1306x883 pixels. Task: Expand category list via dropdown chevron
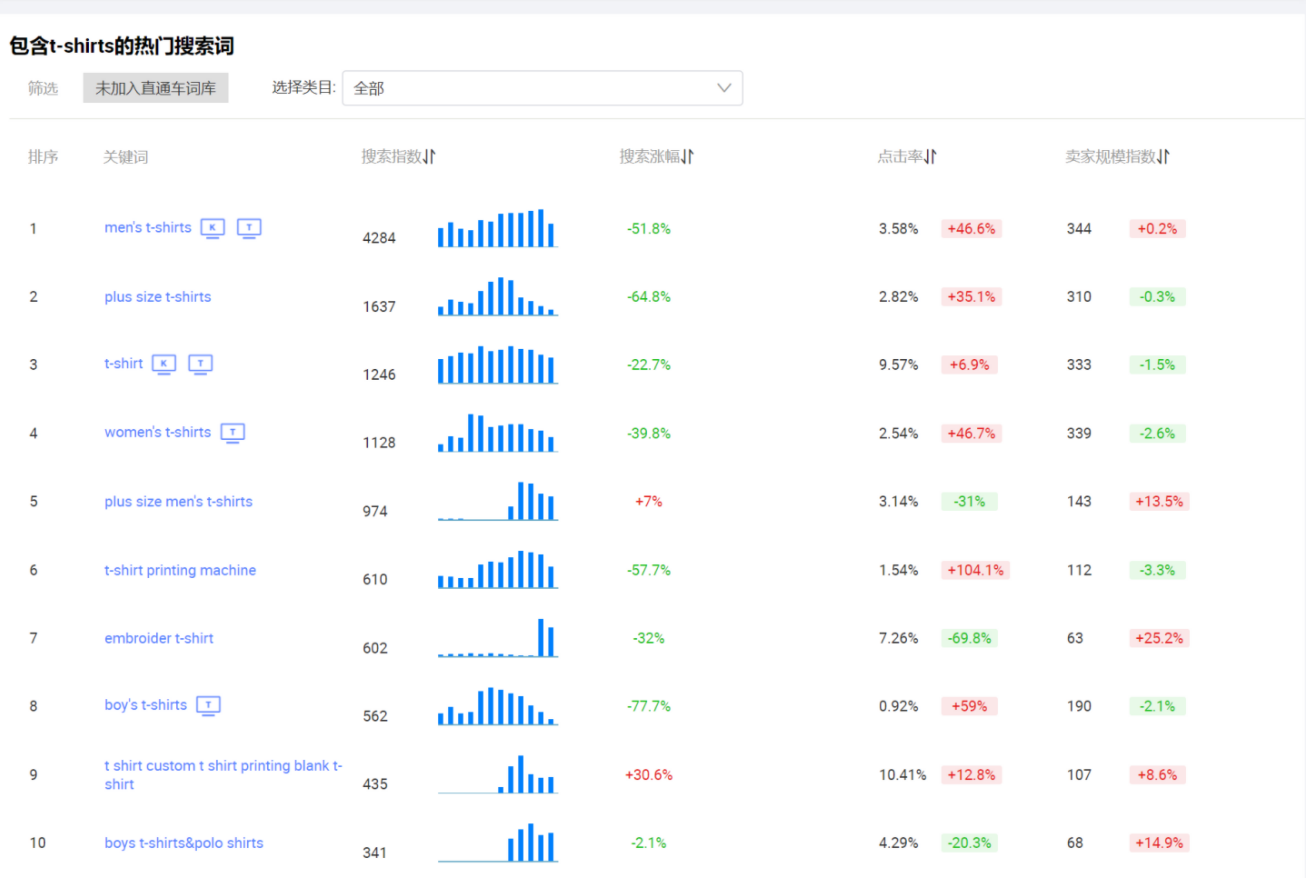click(x=724, y=88)
